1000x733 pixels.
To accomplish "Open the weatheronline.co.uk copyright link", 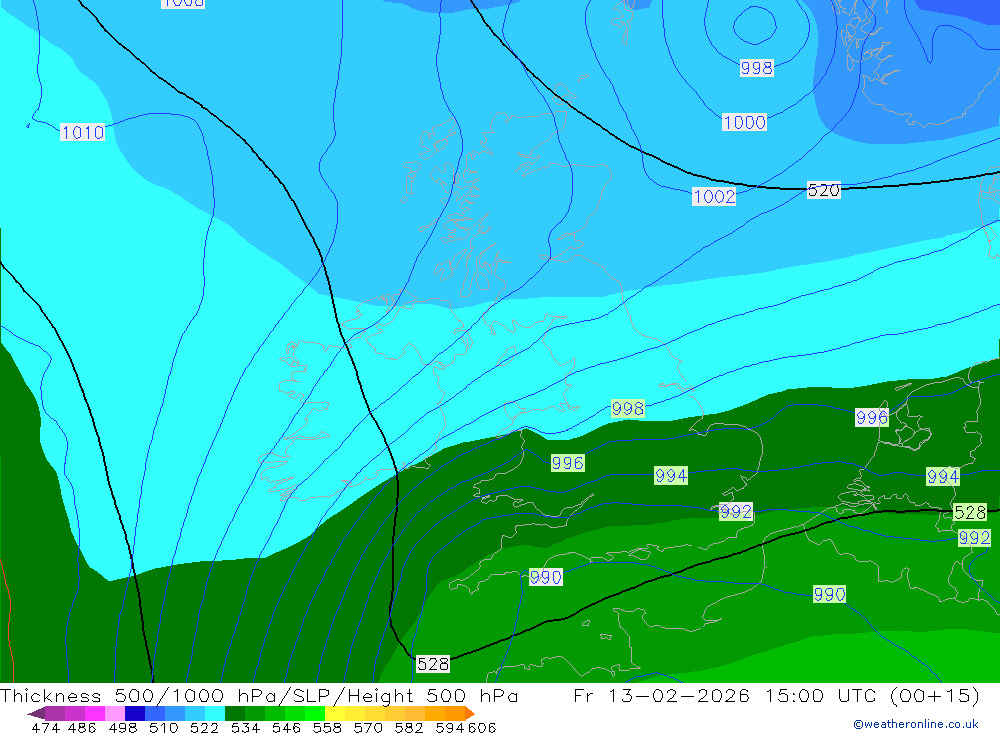I will [x=915, y=724].
